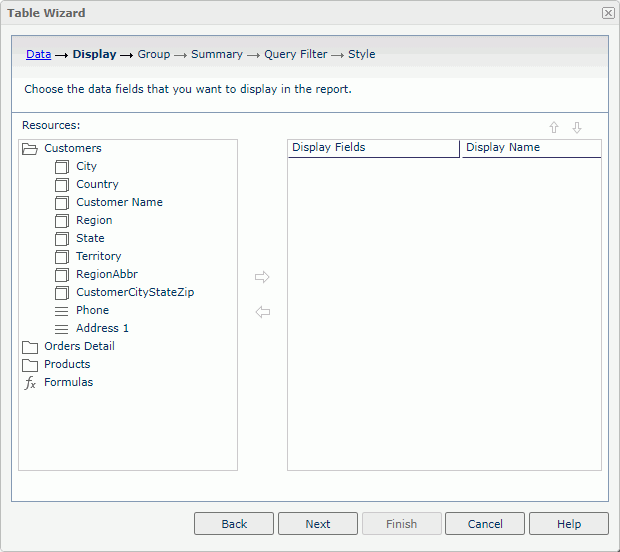620x552 pixels.
Task: Select Customer Name in resources
Action: point(119,202)
